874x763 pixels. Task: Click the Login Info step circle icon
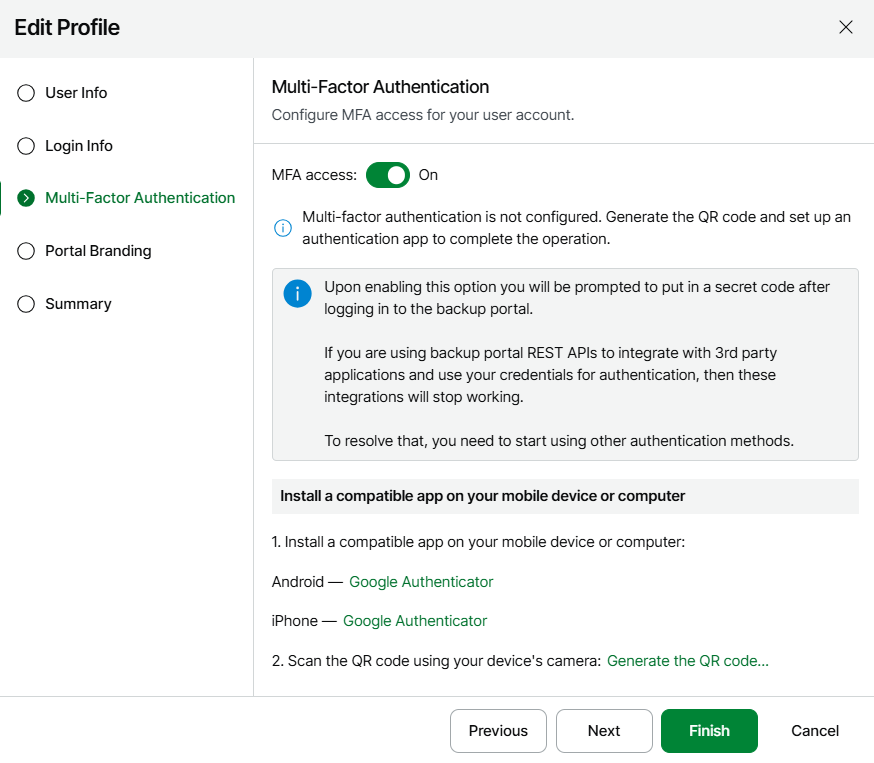[26, 146]
